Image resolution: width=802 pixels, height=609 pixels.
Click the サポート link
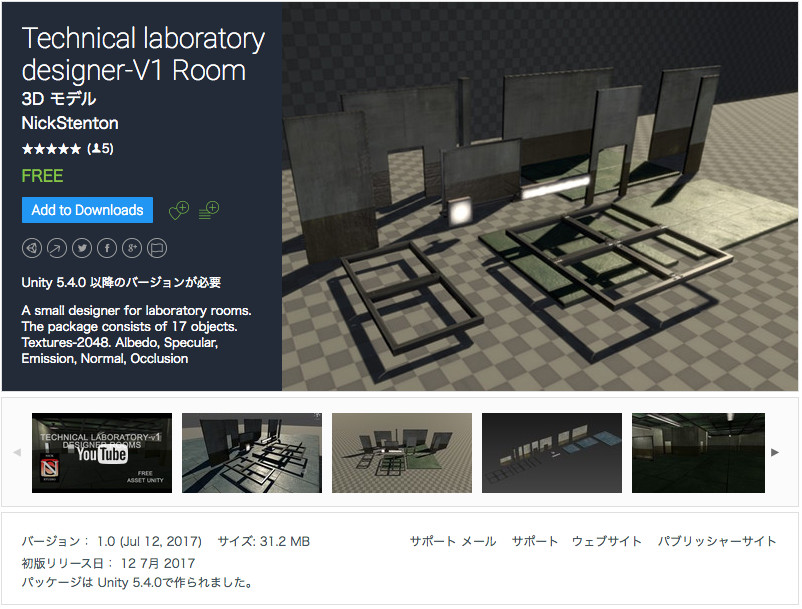[x=534, y=542]
